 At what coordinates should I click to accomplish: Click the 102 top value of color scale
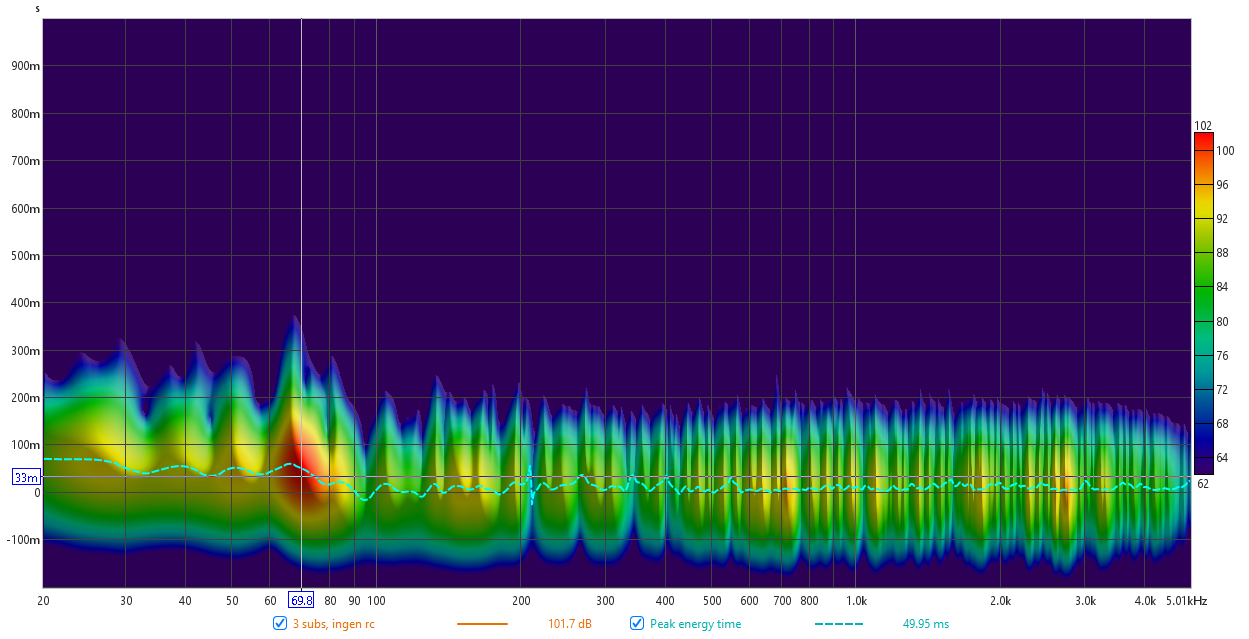coord(1204,125)
